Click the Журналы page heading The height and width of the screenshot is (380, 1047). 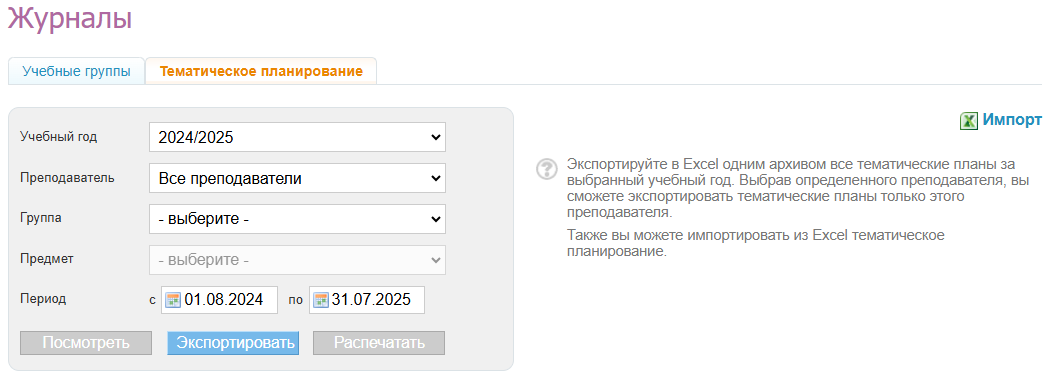click(70, 17)
